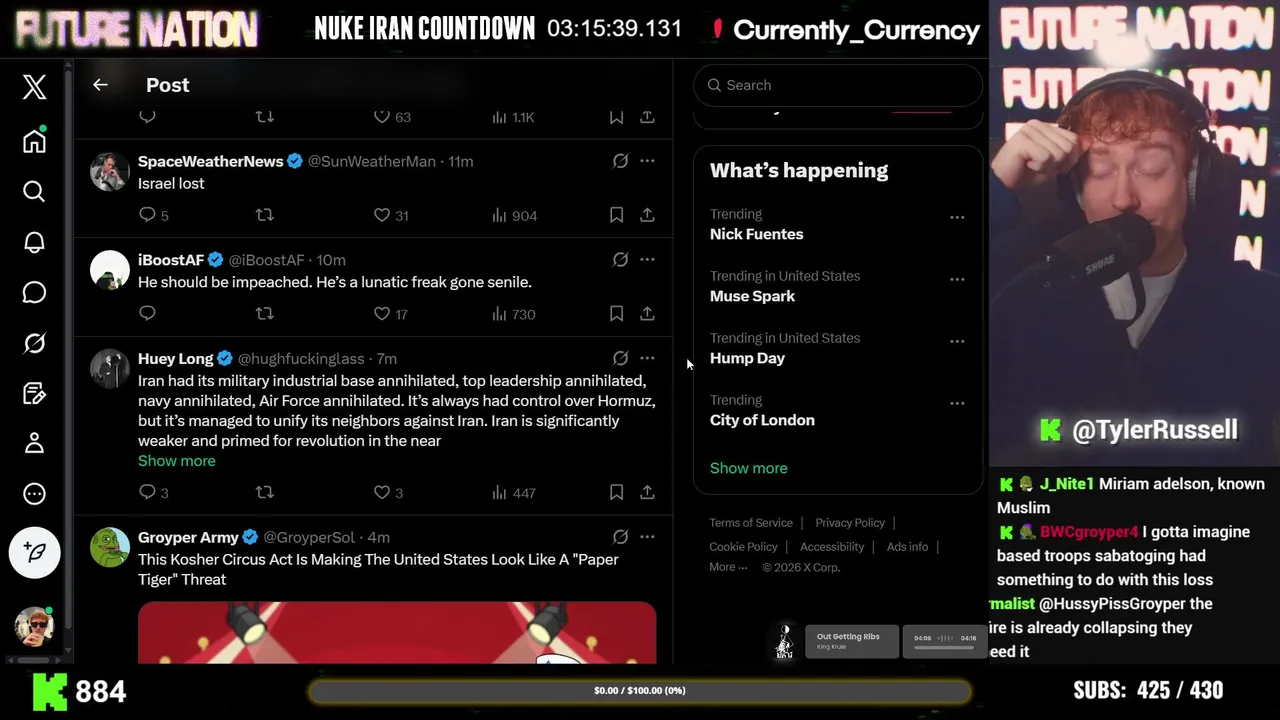The image size is (1280, 720).
Task: Open iBoostAF profile avatar
Action: [110, 270]
